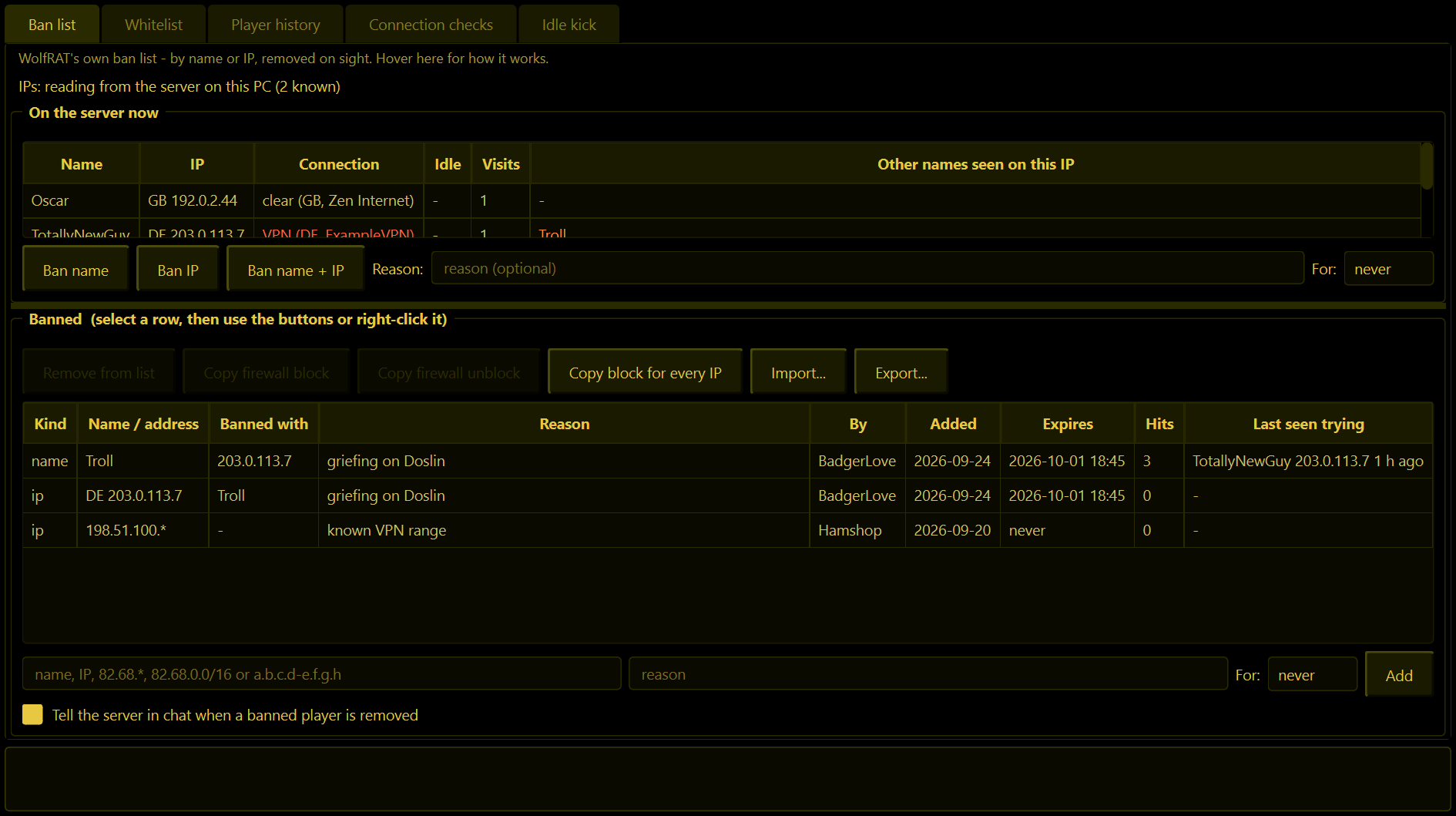Click the 'IPs: reading from the server' status line

[x=179, y=86]
